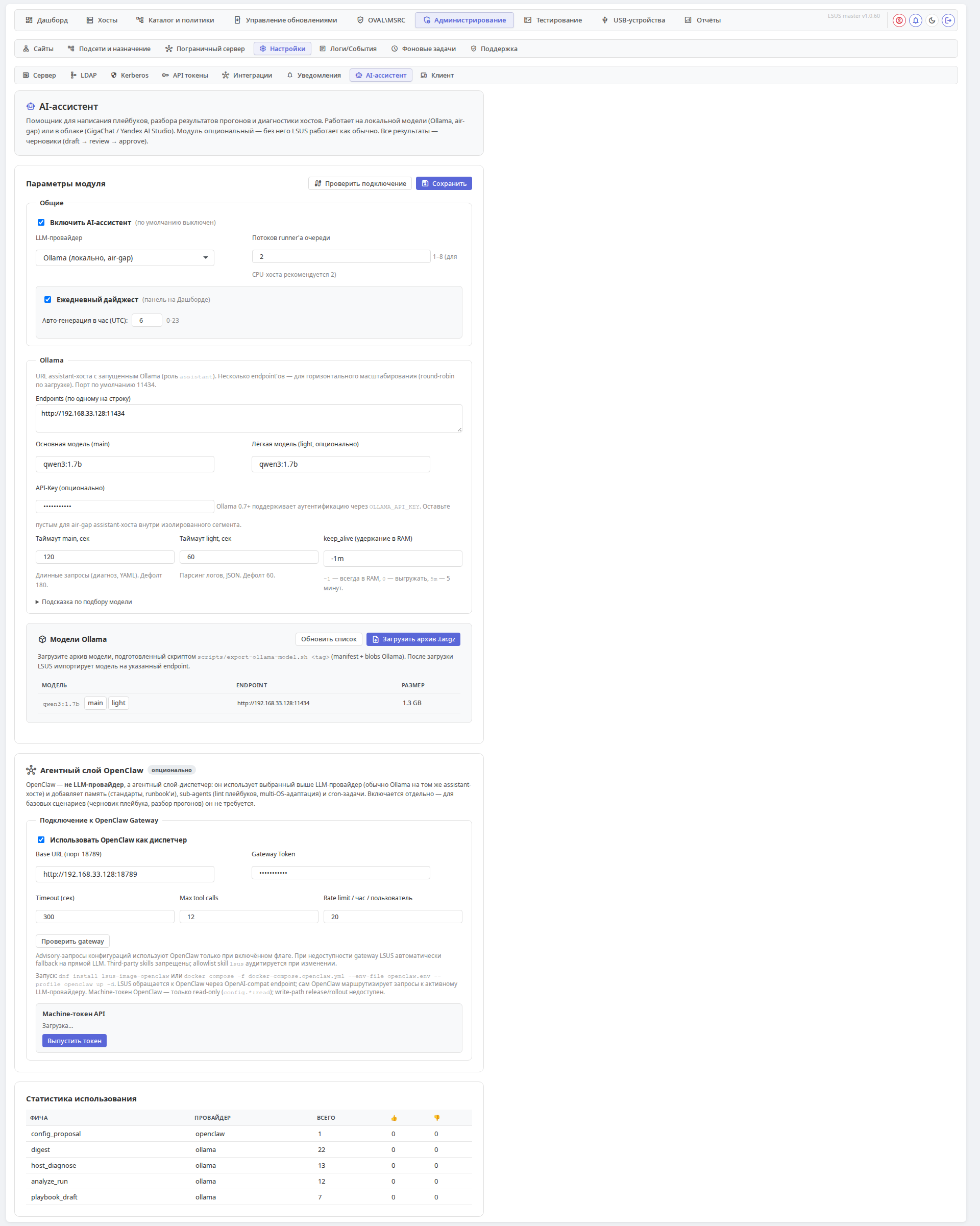
Task: Open notifications bell icon in header
Action: tap(915, 20)
